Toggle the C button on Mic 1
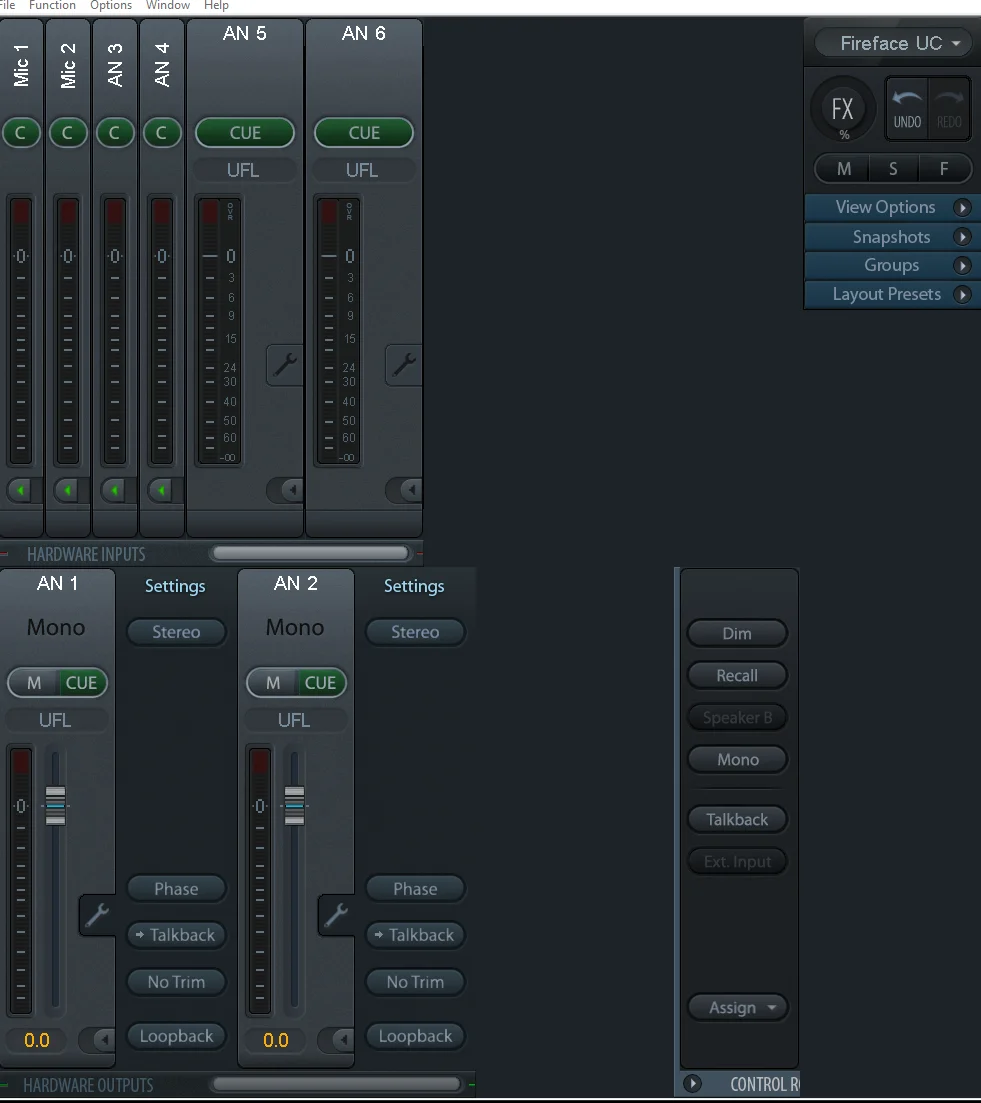 (21, 133)
